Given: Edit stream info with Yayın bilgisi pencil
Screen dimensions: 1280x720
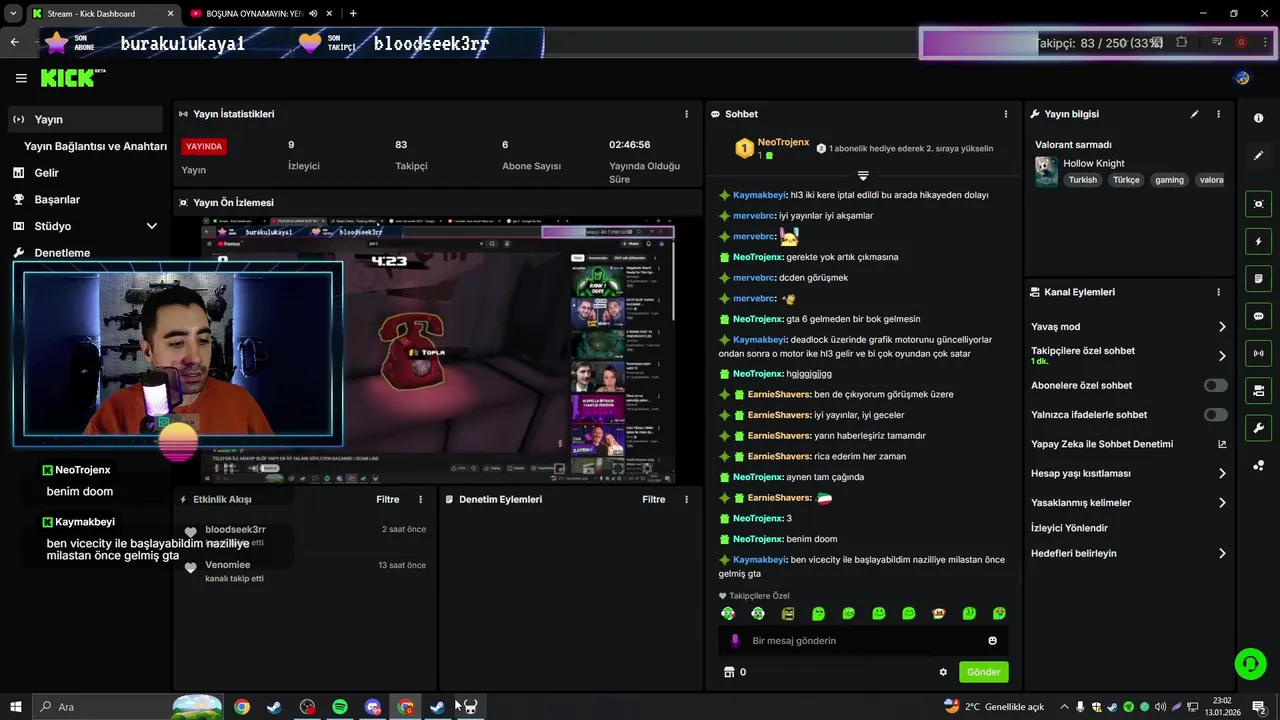Looking at the screenshot, I should tap(1194, 114).
